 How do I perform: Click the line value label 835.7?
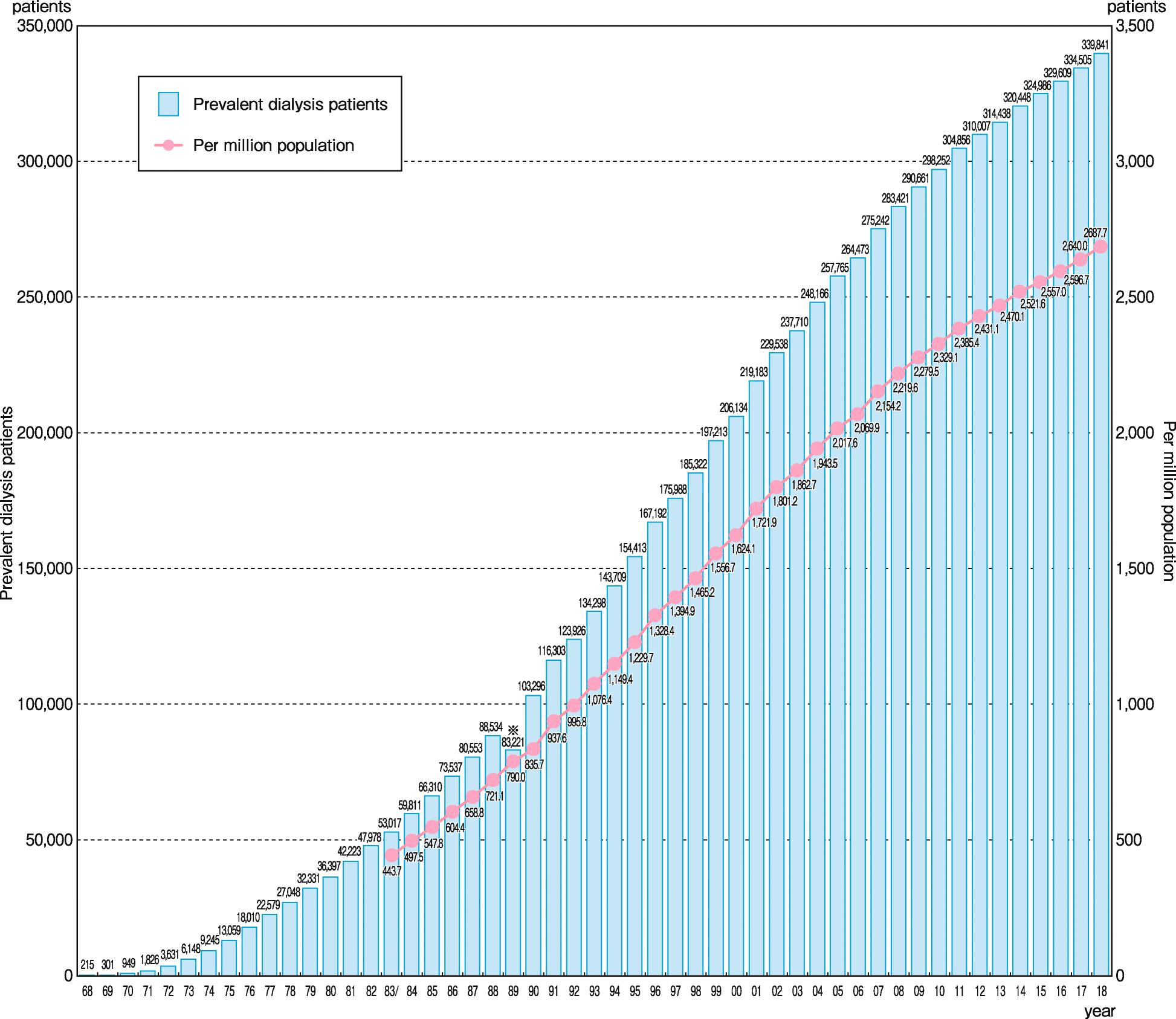click(534, 765)
